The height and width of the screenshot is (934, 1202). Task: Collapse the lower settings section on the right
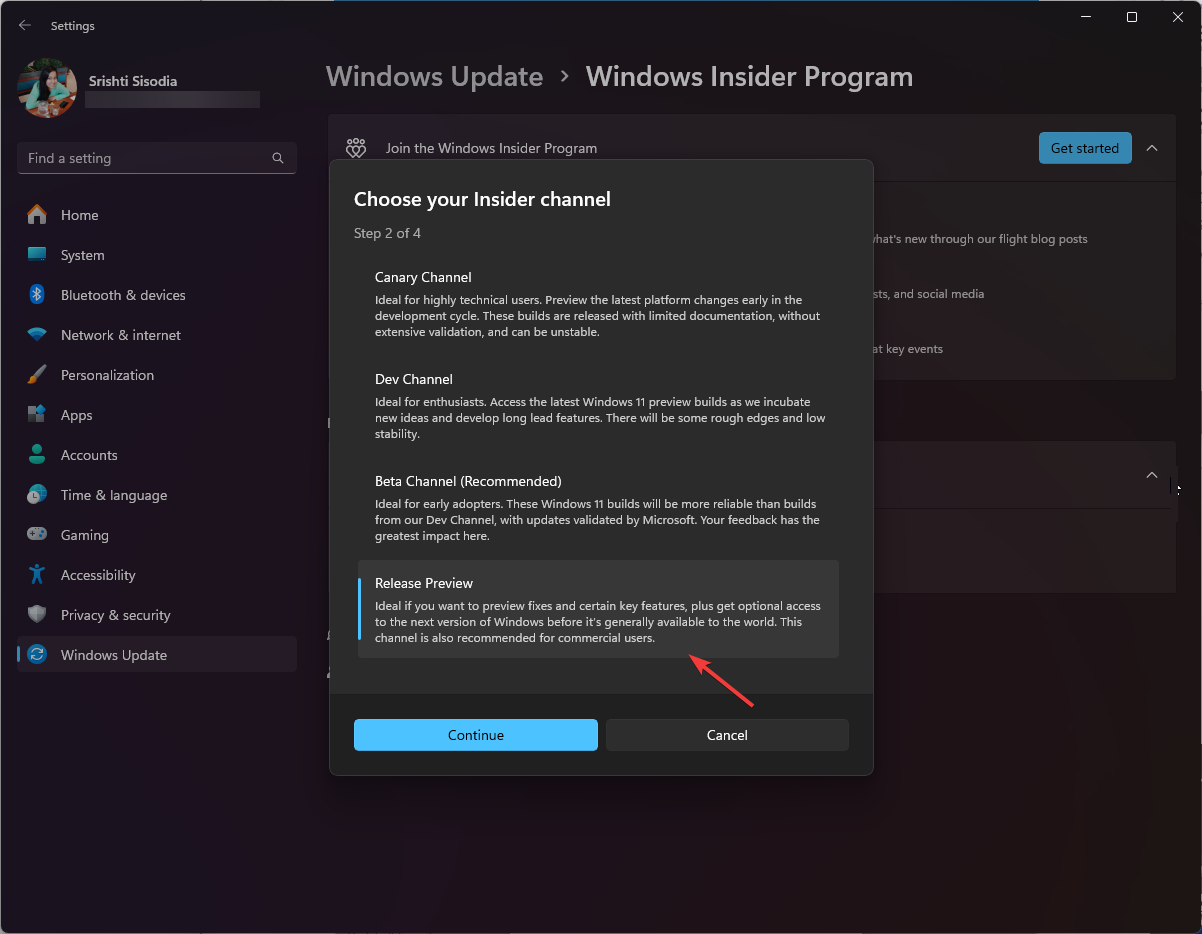tap(1152, 475)
